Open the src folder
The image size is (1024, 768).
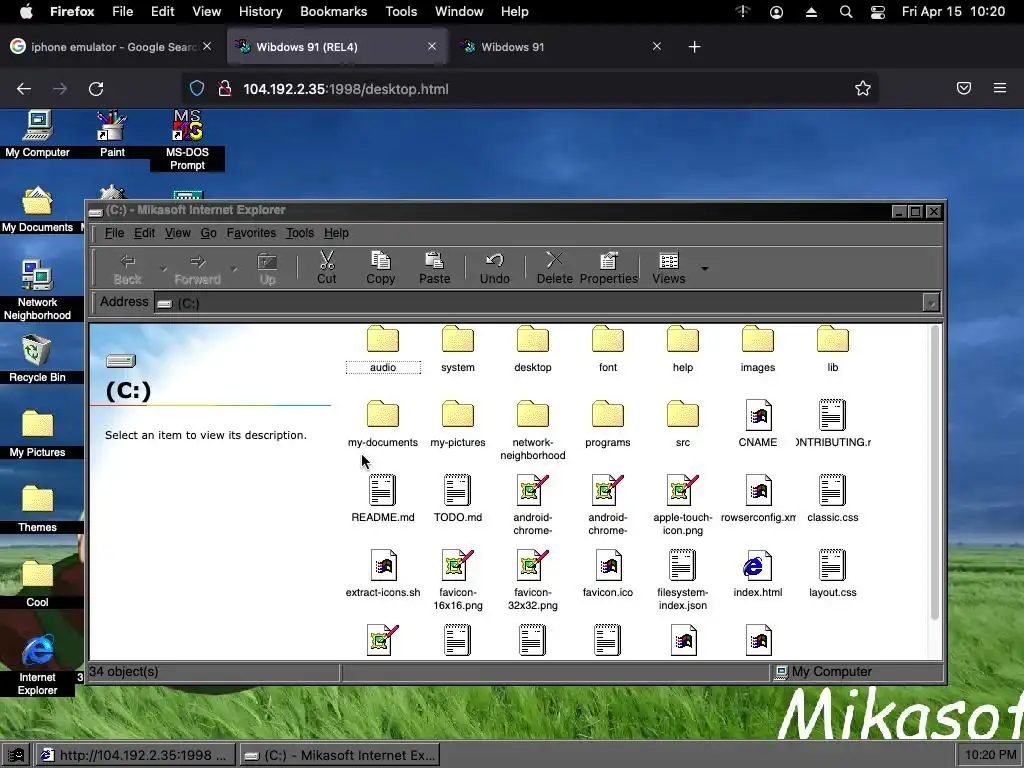[x=682, y=424]
